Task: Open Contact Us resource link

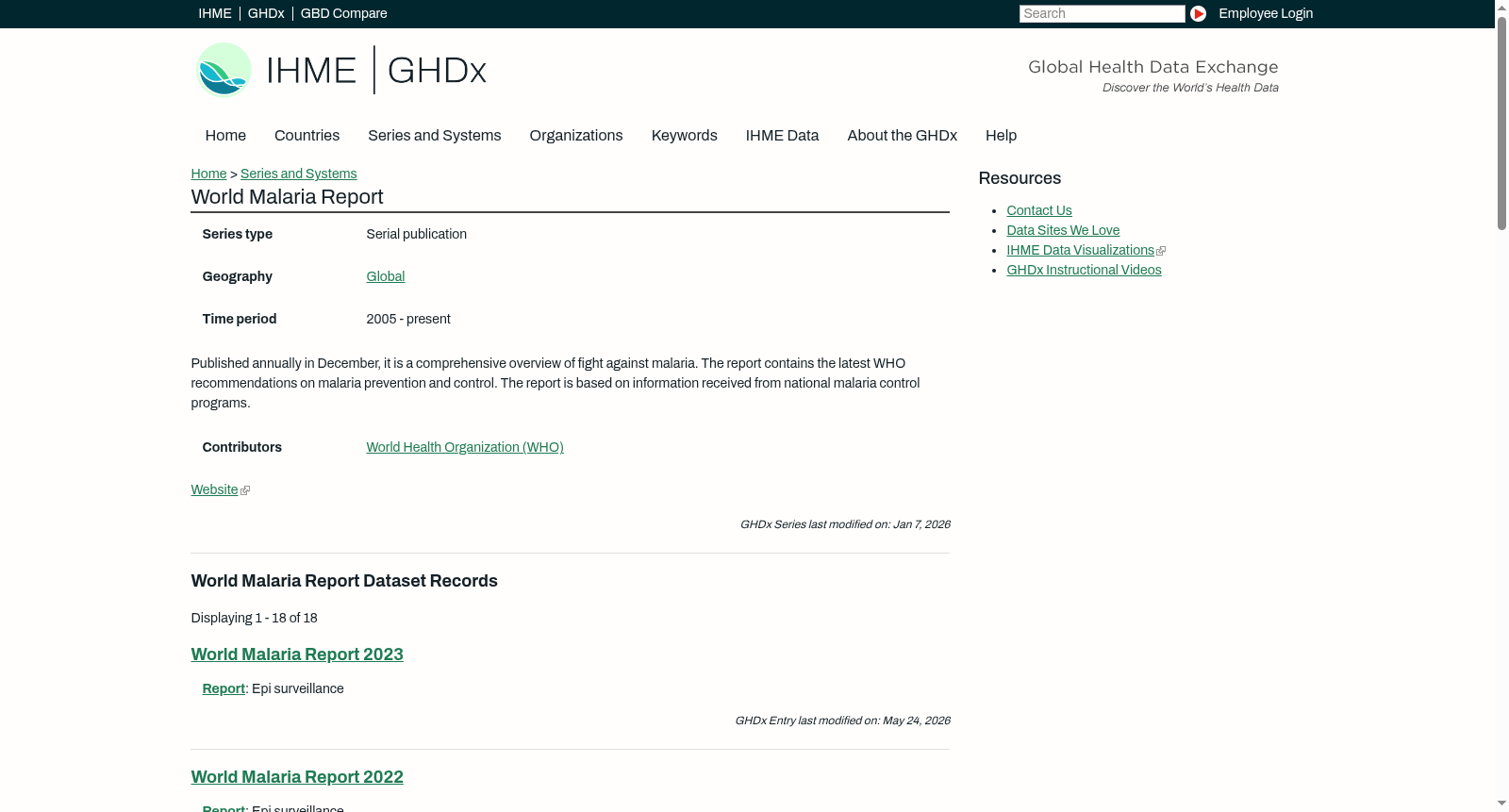Action: click(x=1038, y=210)
